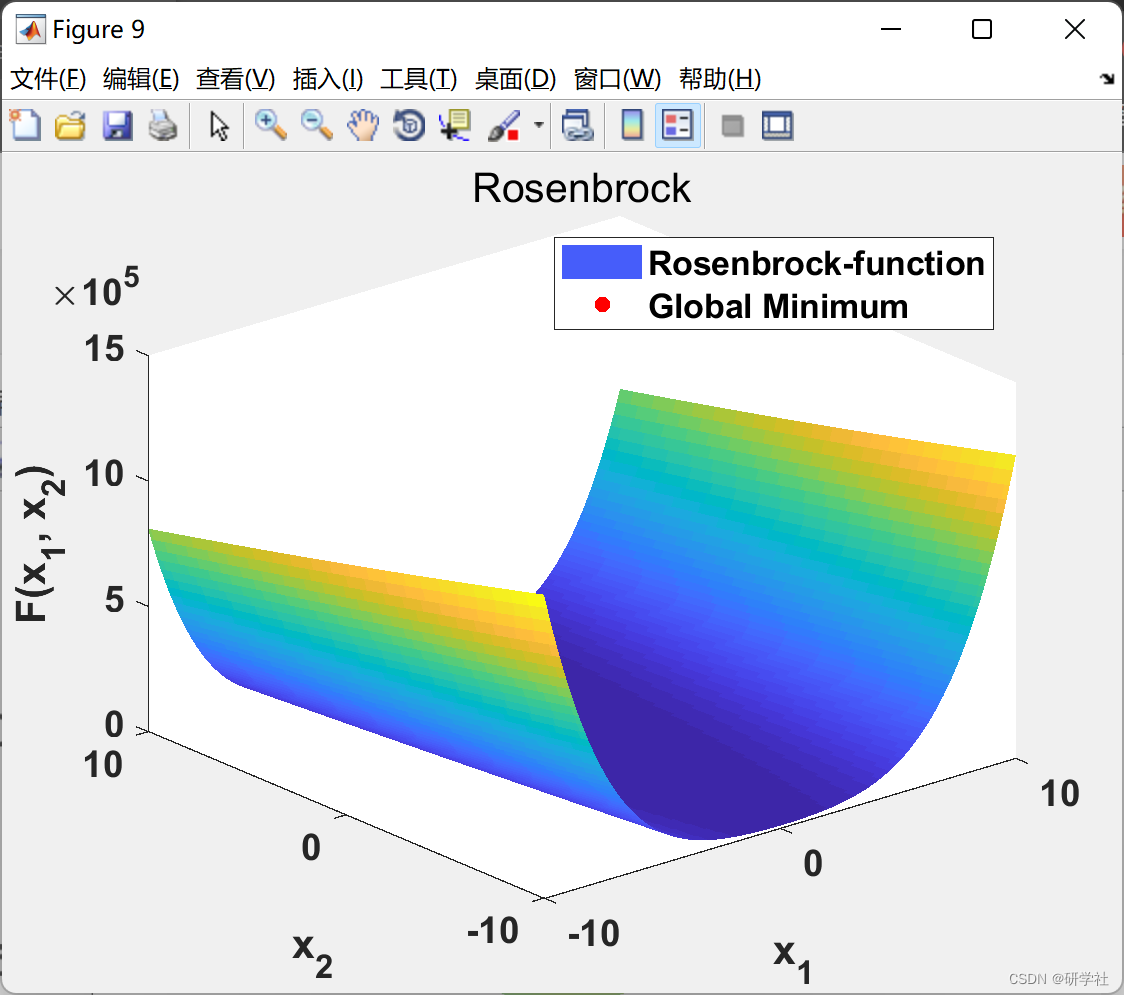Expand the brush color dropdown arrow

538,125
